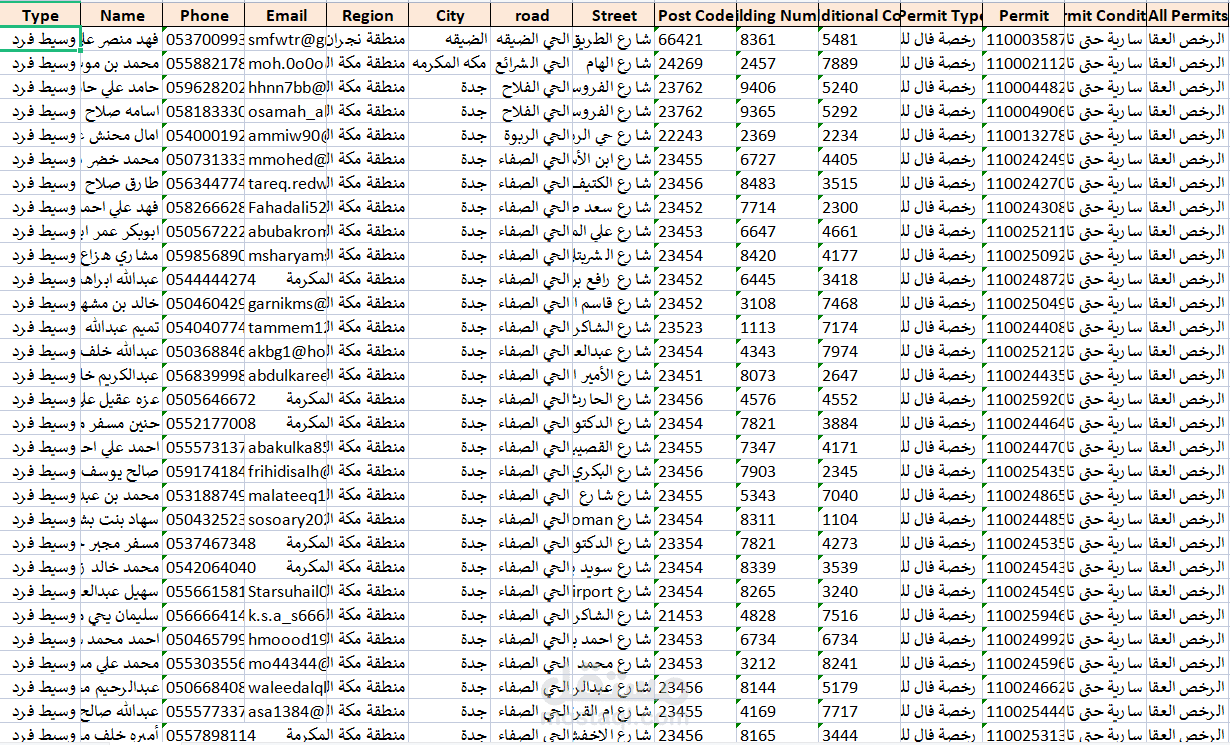Select post code cell 23523
Screen dimensions: 1230x745
[696, 327]
